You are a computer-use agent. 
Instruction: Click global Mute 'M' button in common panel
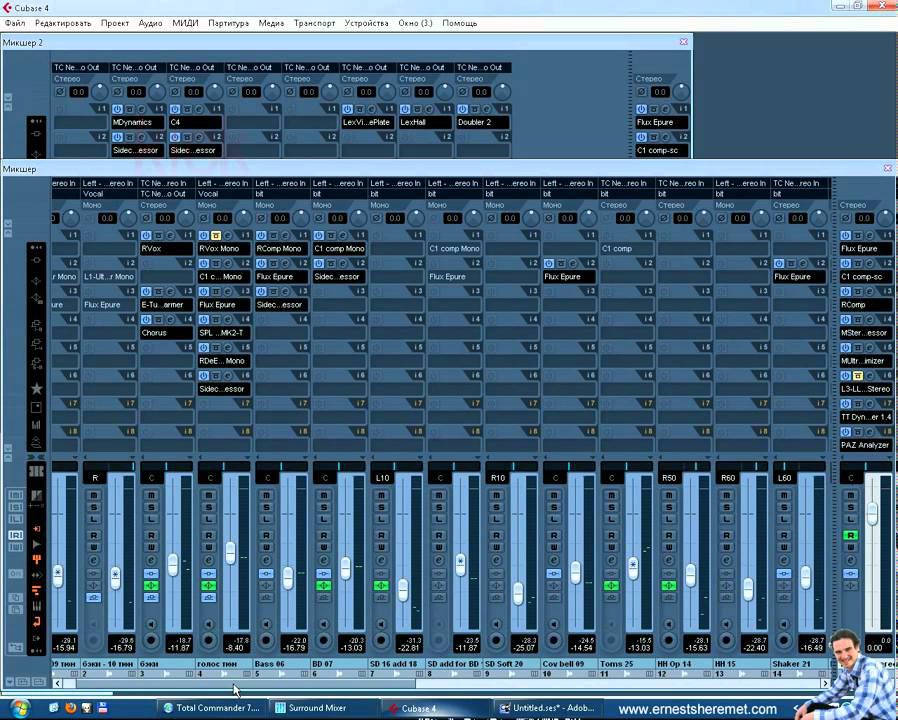pos(15,494)
